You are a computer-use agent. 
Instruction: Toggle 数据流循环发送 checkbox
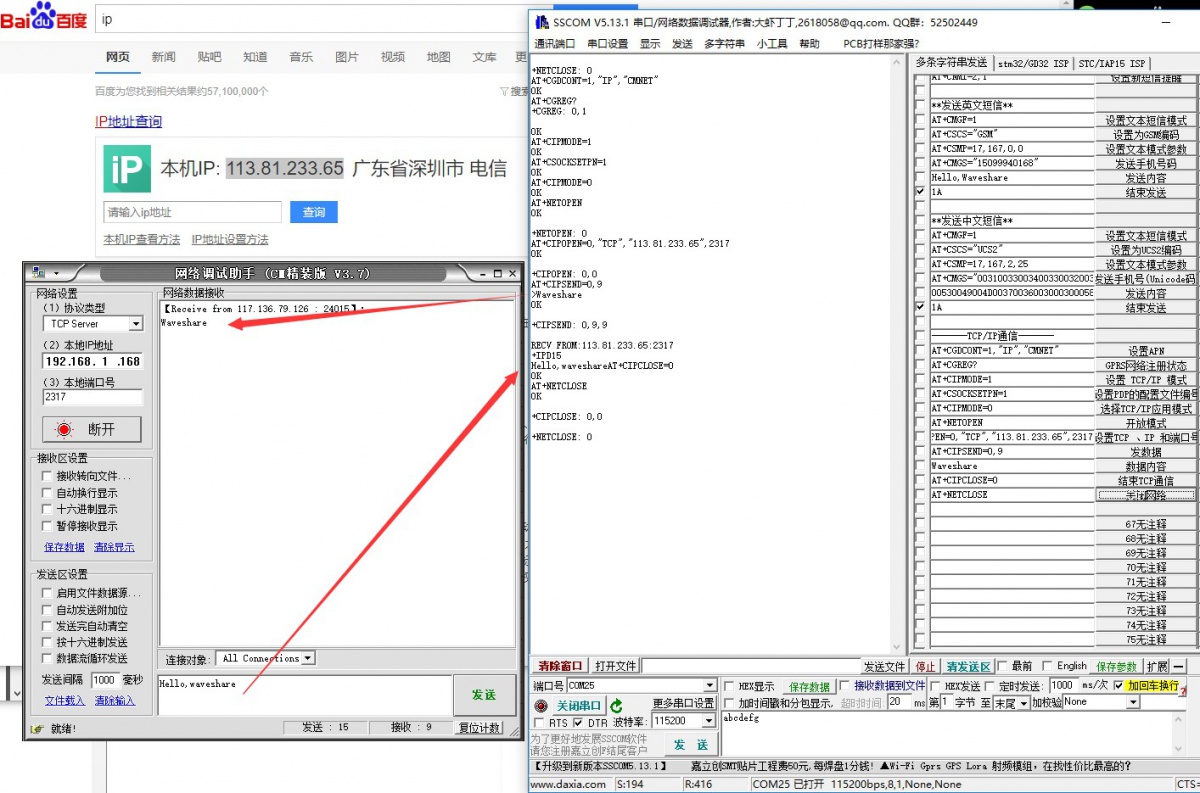[x=46, y=659]
